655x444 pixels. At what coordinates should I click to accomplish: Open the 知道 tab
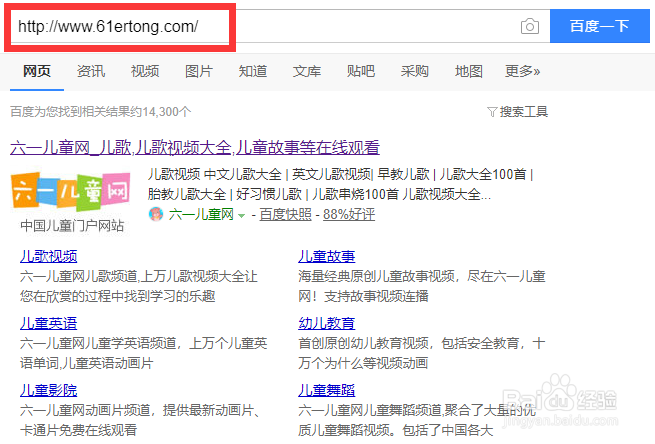pyautogui.click(x=253, y=71)
